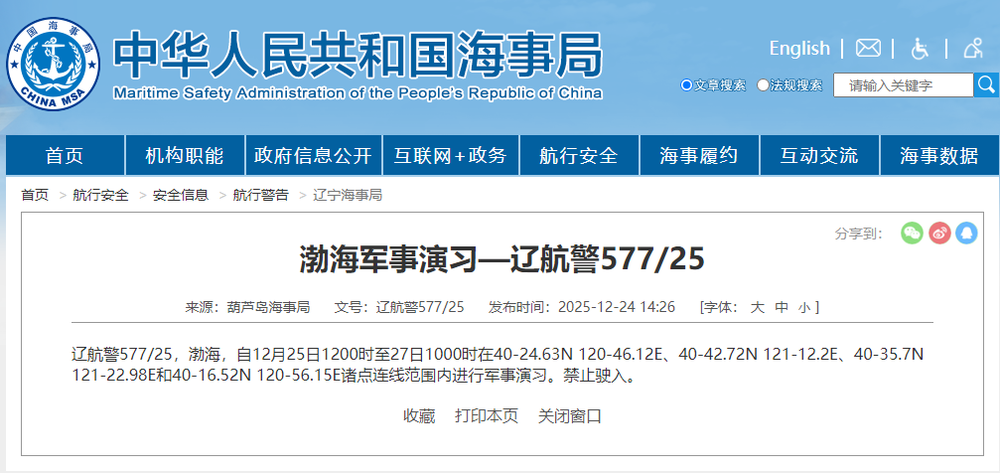Click the elderly-care mode icon
Viewport: 1000px width, 473px height.
tap(972, 48)
